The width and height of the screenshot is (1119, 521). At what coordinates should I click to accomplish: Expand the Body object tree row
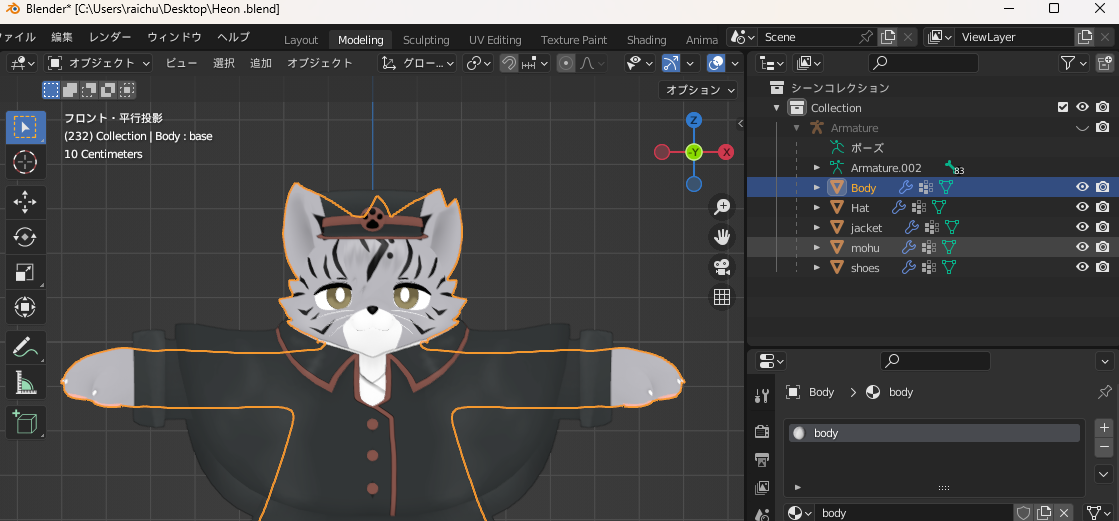pyautogui.click(x=817, y=188)
